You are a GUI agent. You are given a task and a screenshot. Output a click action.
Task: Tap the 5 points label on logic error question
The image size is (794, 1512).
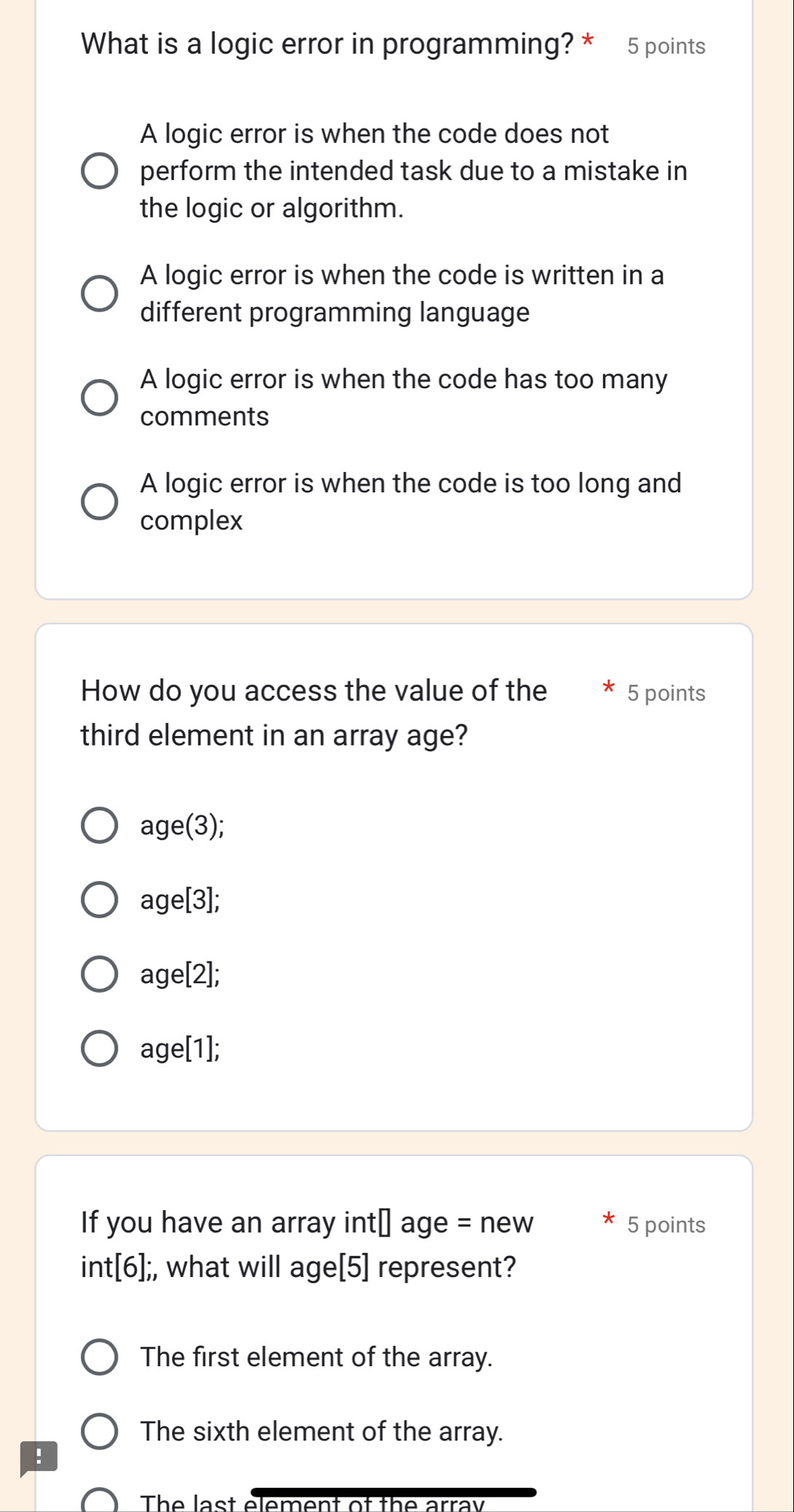[x=666, y=47]
